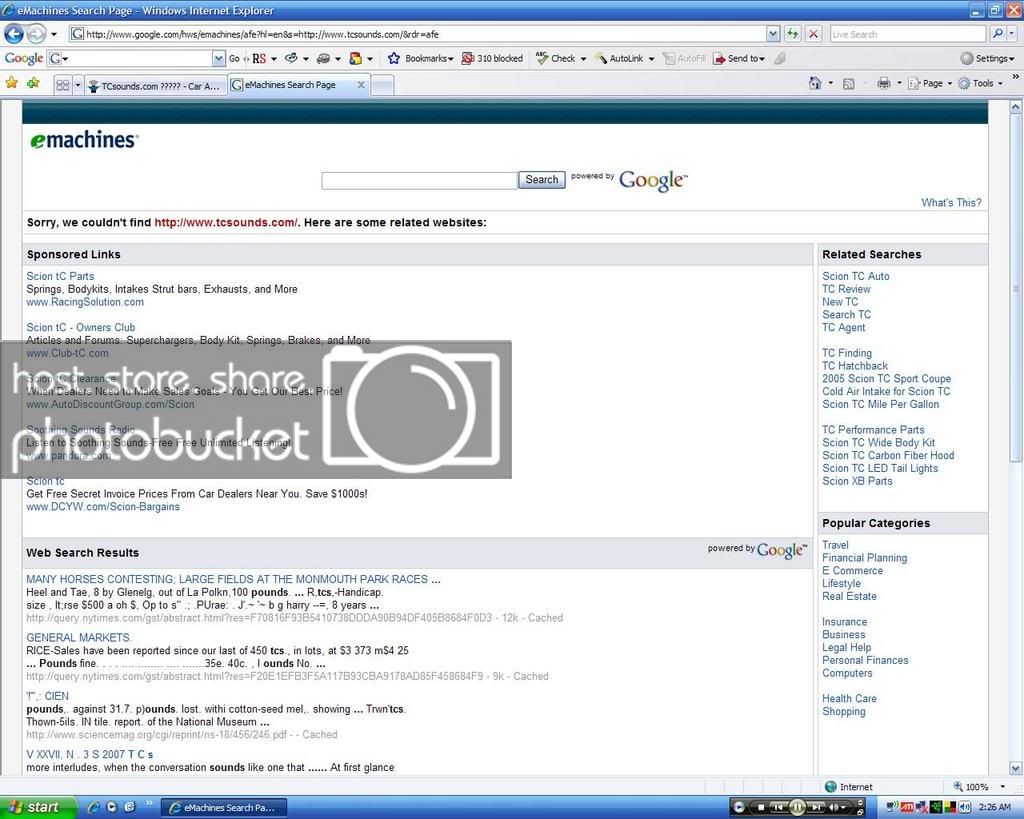Click the eMachines logo
Image resolution: width=1024 pixels, height=819 pixels.
[84, 140]
